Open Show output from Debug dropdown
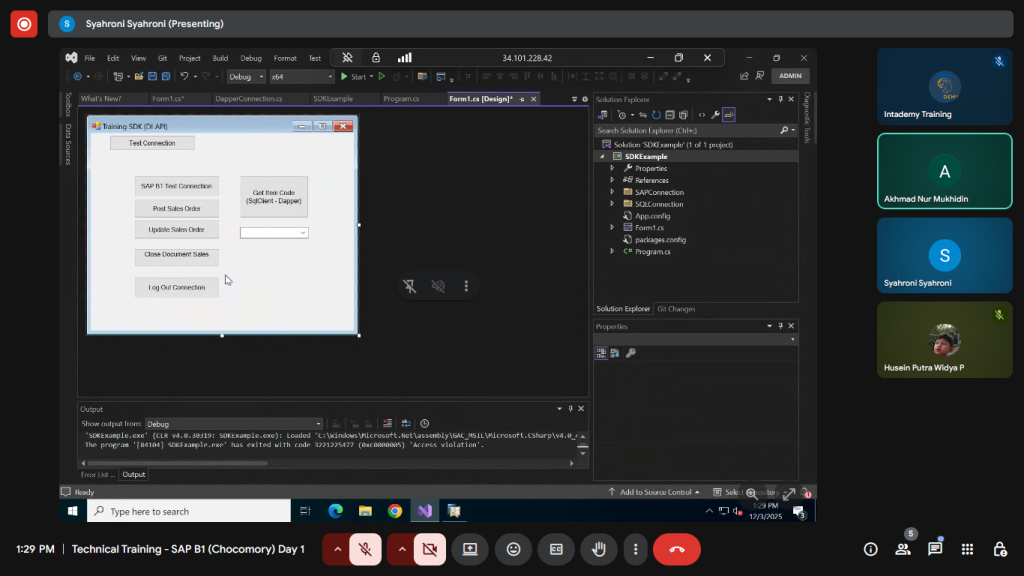1024x576 pixels. tap(233, 424)
